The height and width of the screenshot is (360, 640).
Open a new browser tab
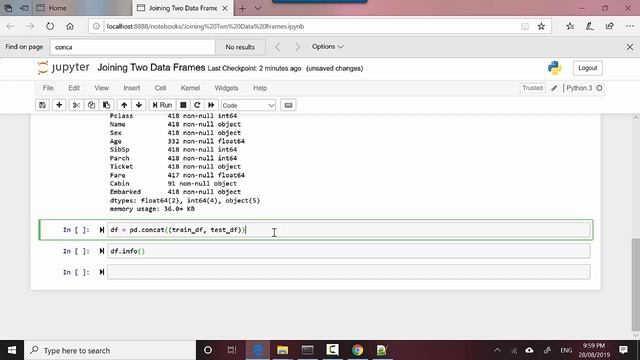pos(242,8)
